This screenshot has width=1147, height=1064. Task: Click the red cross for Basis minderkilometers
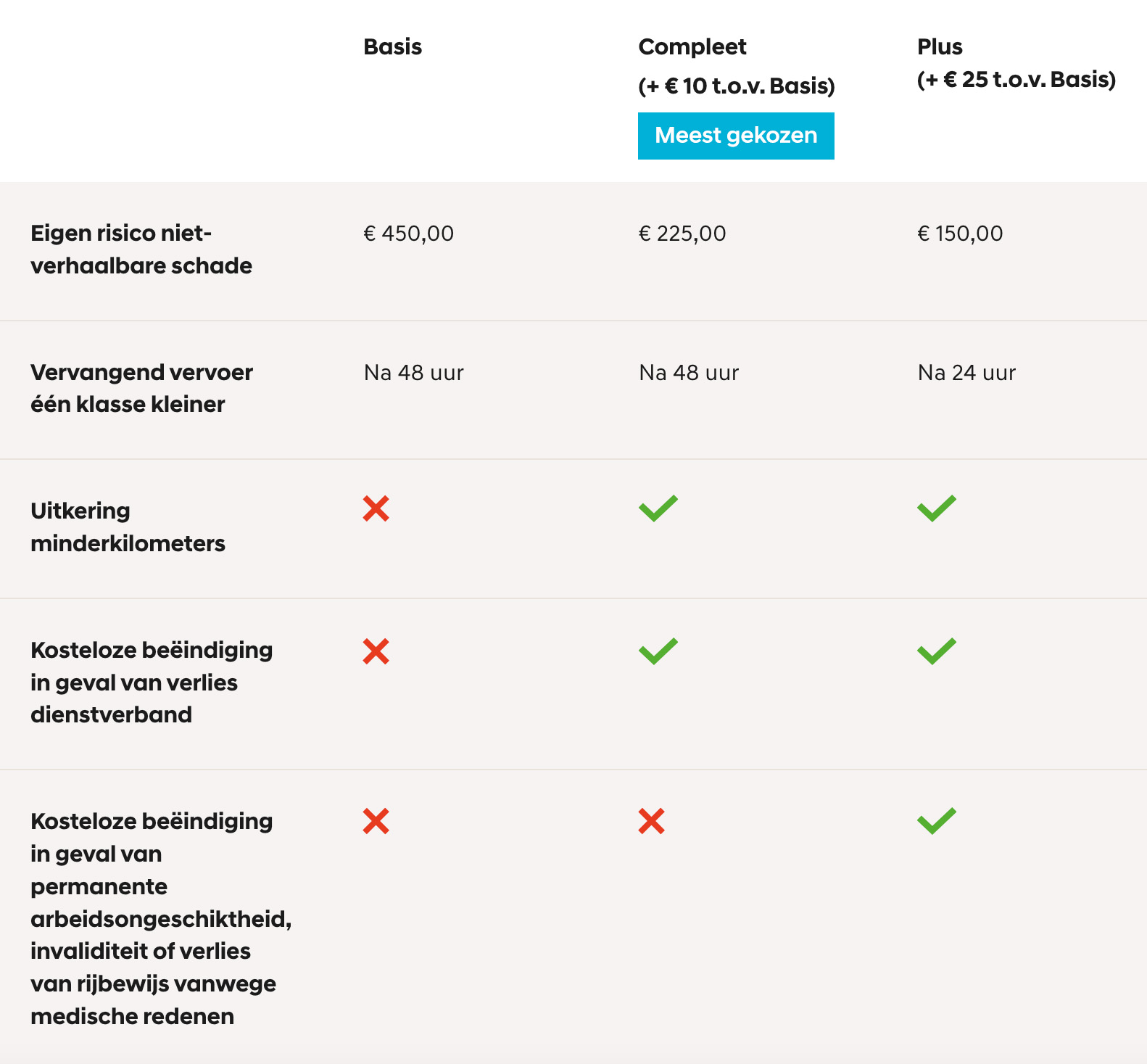tap(376, 508)
